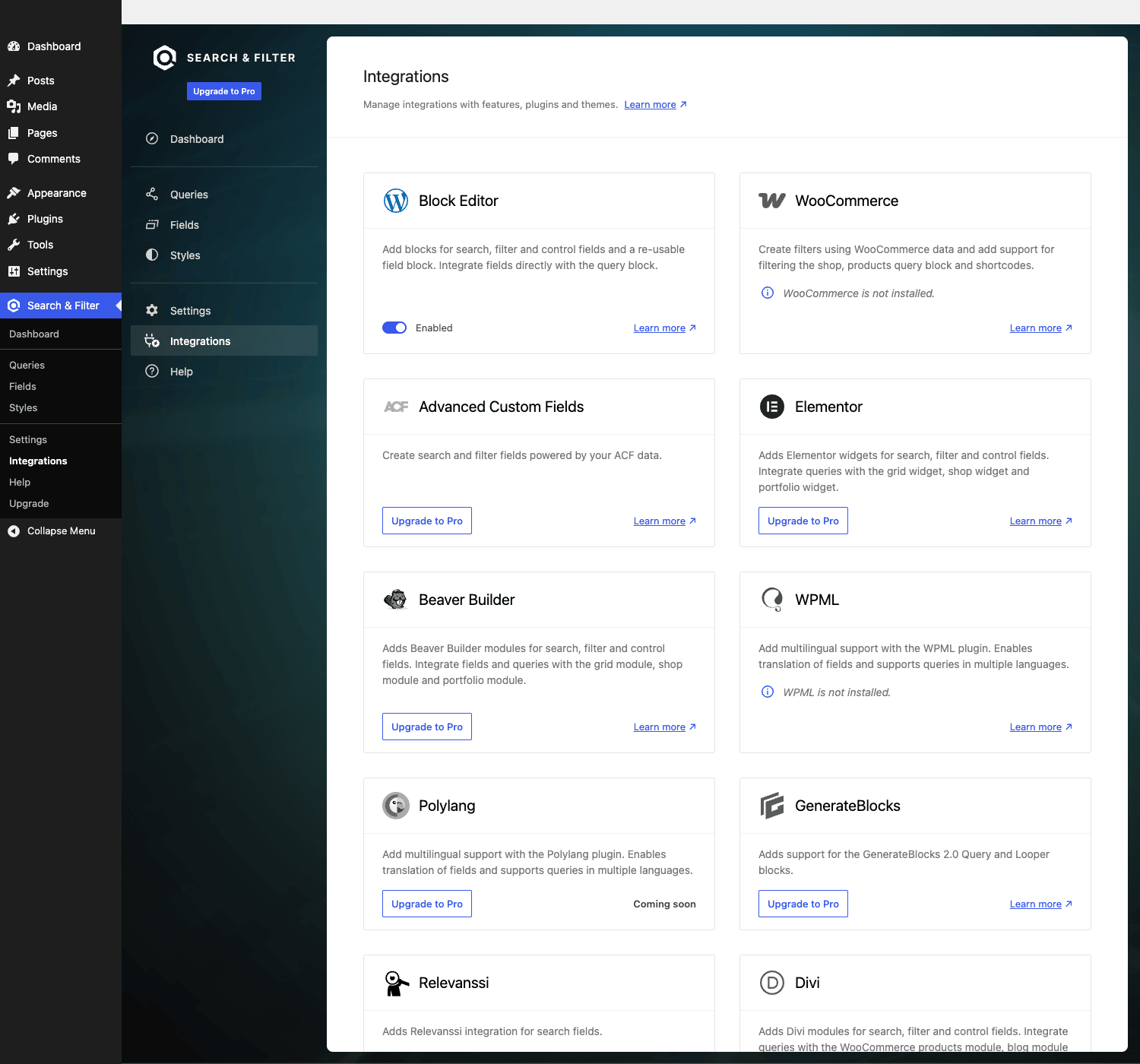Click the Queries node icon in plugin sidebar
Screen dimensions: 1140x1064
(152, 194)
